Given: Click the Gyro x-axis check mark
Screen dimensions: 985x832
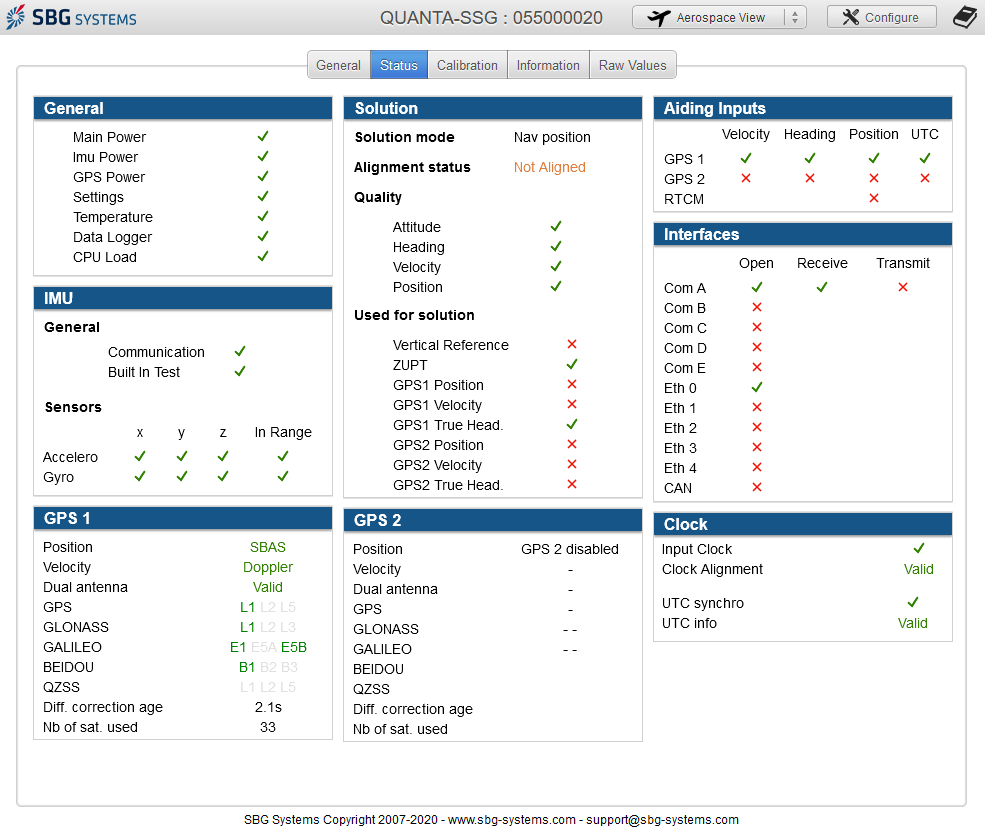Looking at the screenshot, I should point(140,476).
